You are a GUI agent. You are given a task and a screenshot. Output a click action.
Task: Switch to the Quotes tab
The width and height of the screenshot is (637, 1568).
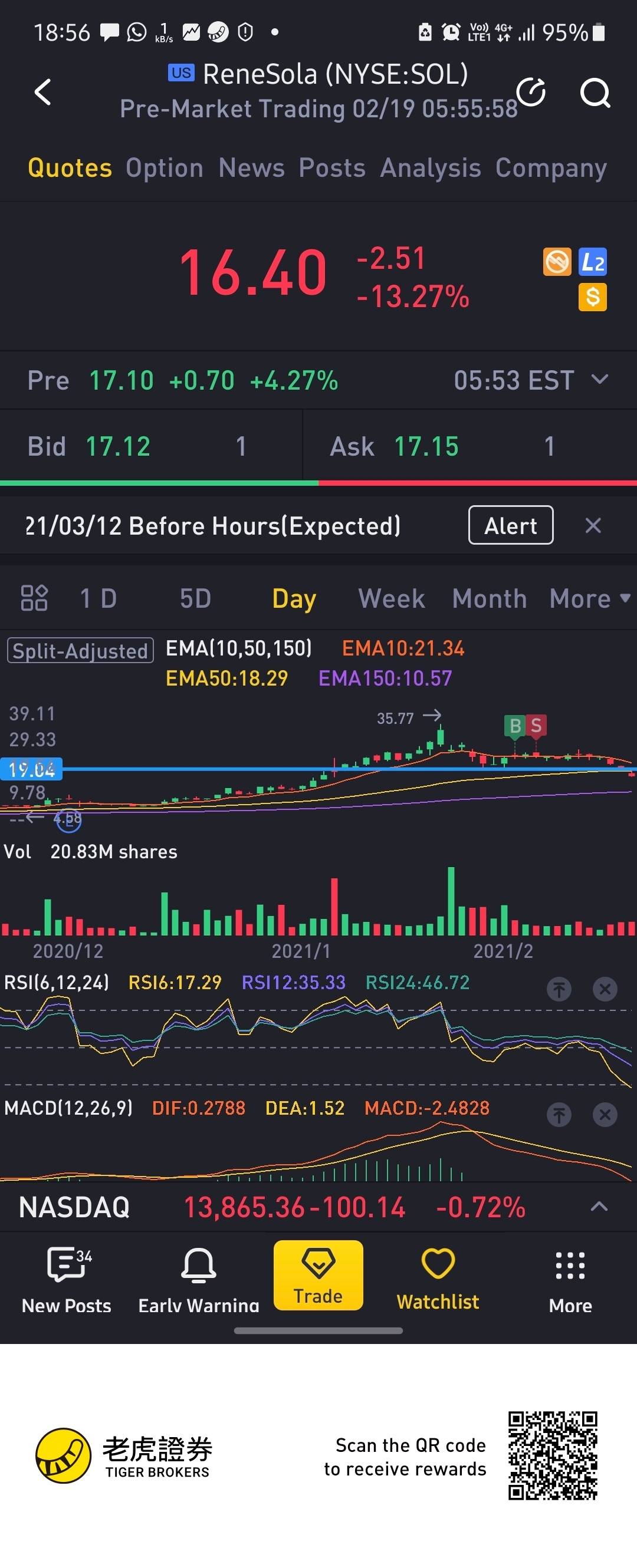click(70, 168)
